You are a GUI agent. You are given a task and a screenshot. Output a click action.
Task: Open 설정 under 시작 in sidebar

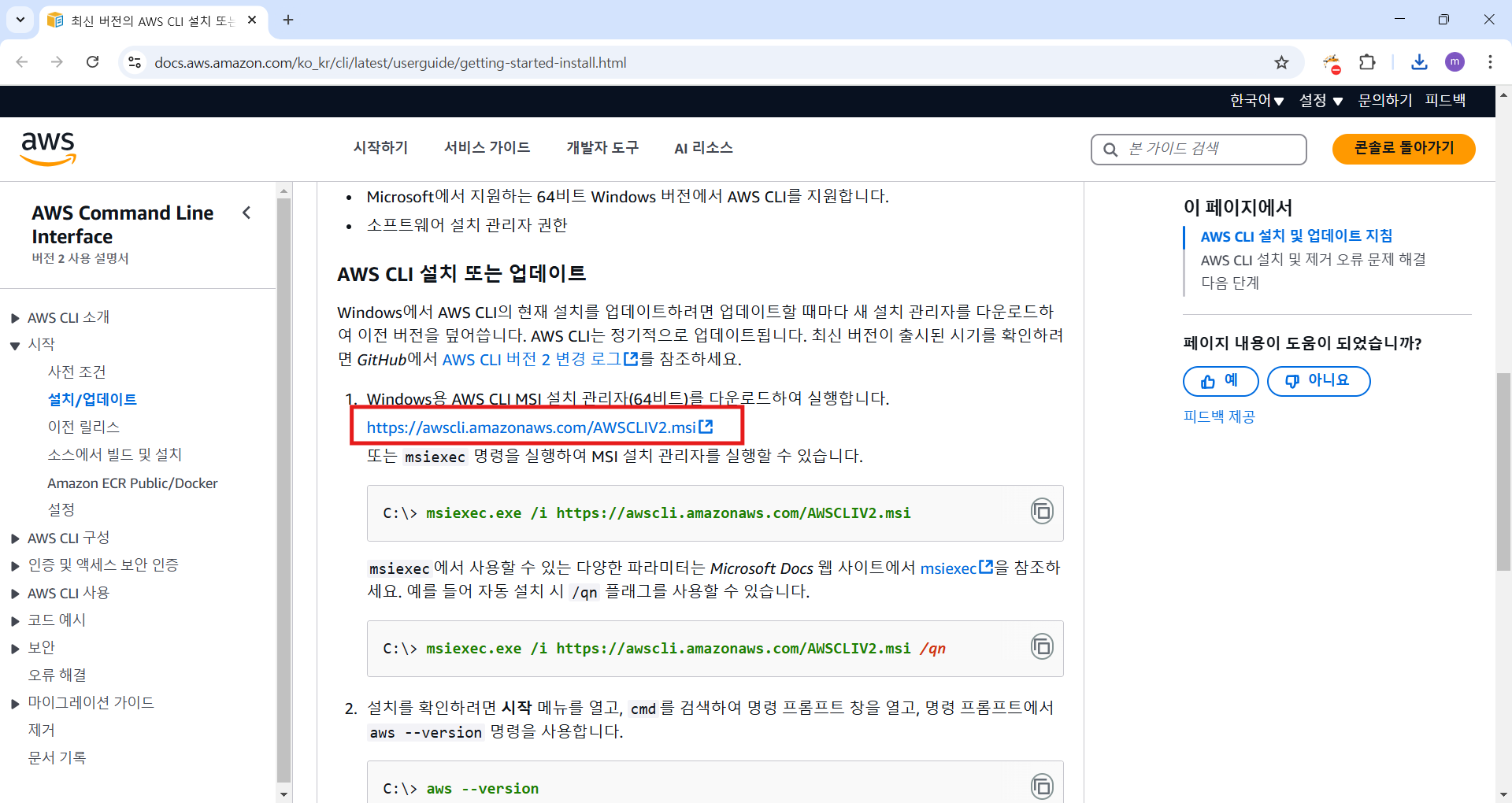[x=61, y=510]
